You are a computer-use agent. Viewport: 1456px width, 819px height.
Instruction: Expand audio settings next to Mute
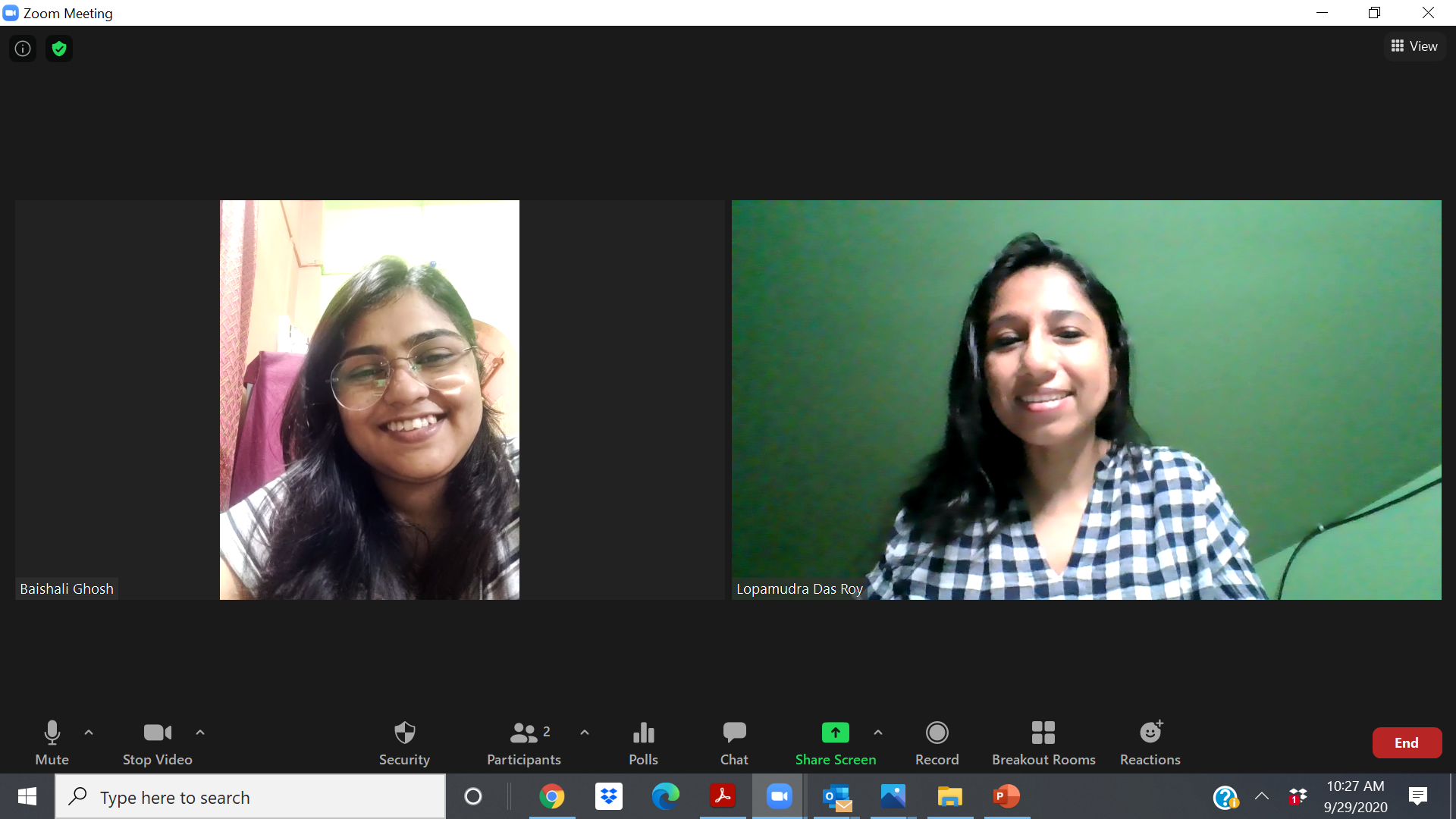click(89, 732)
